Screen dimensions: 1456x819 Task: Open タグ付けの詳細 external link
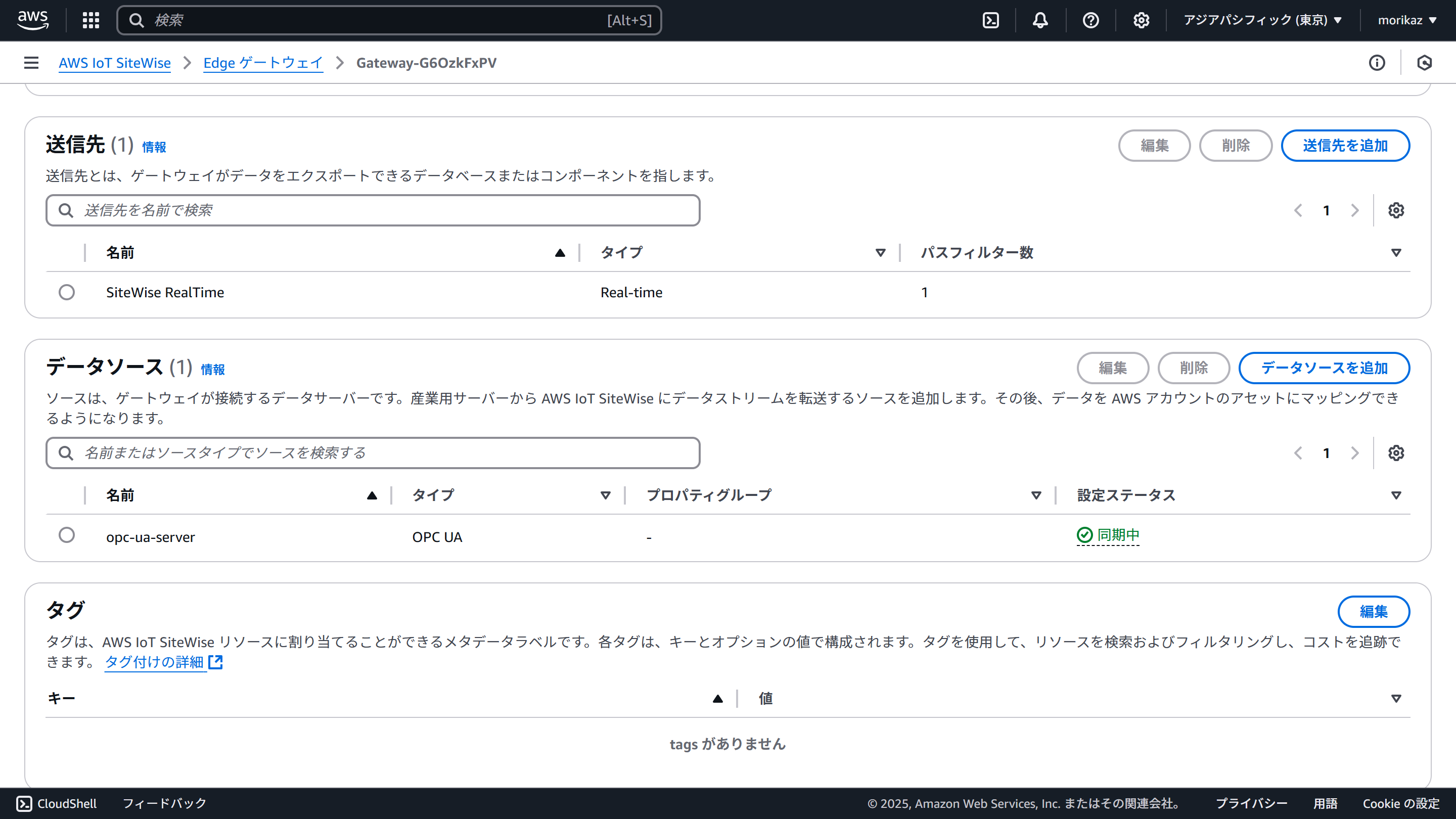click(164, 662)
